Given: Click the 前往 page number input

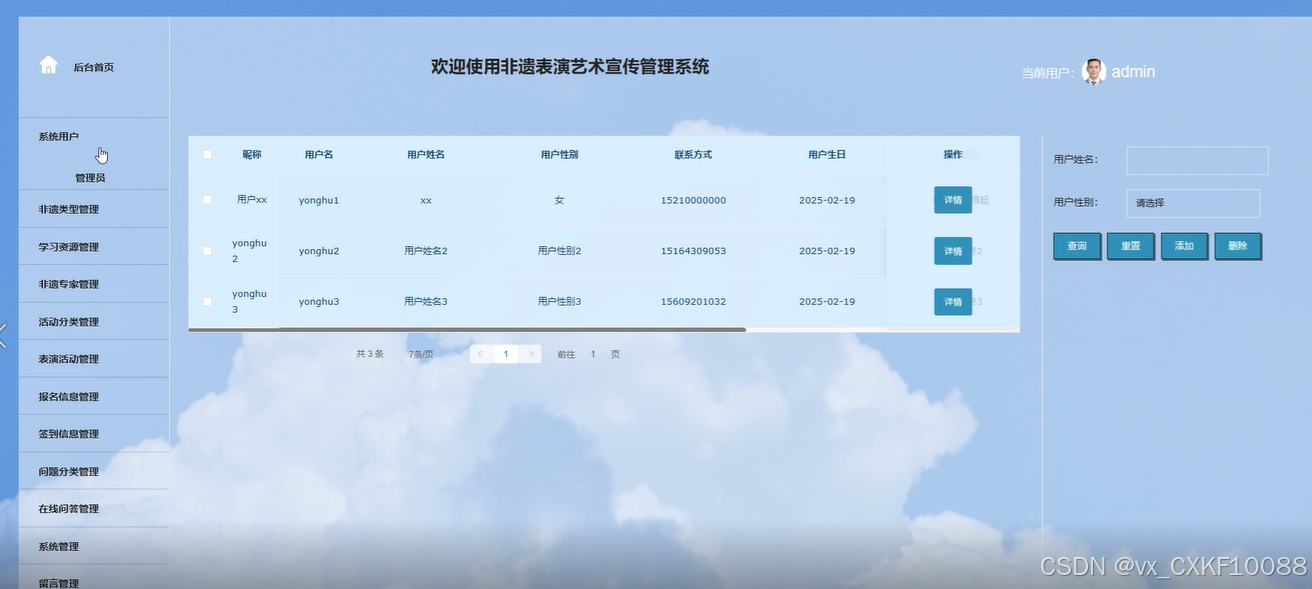Looking at the screenshot, I should [x=593, y=354].
